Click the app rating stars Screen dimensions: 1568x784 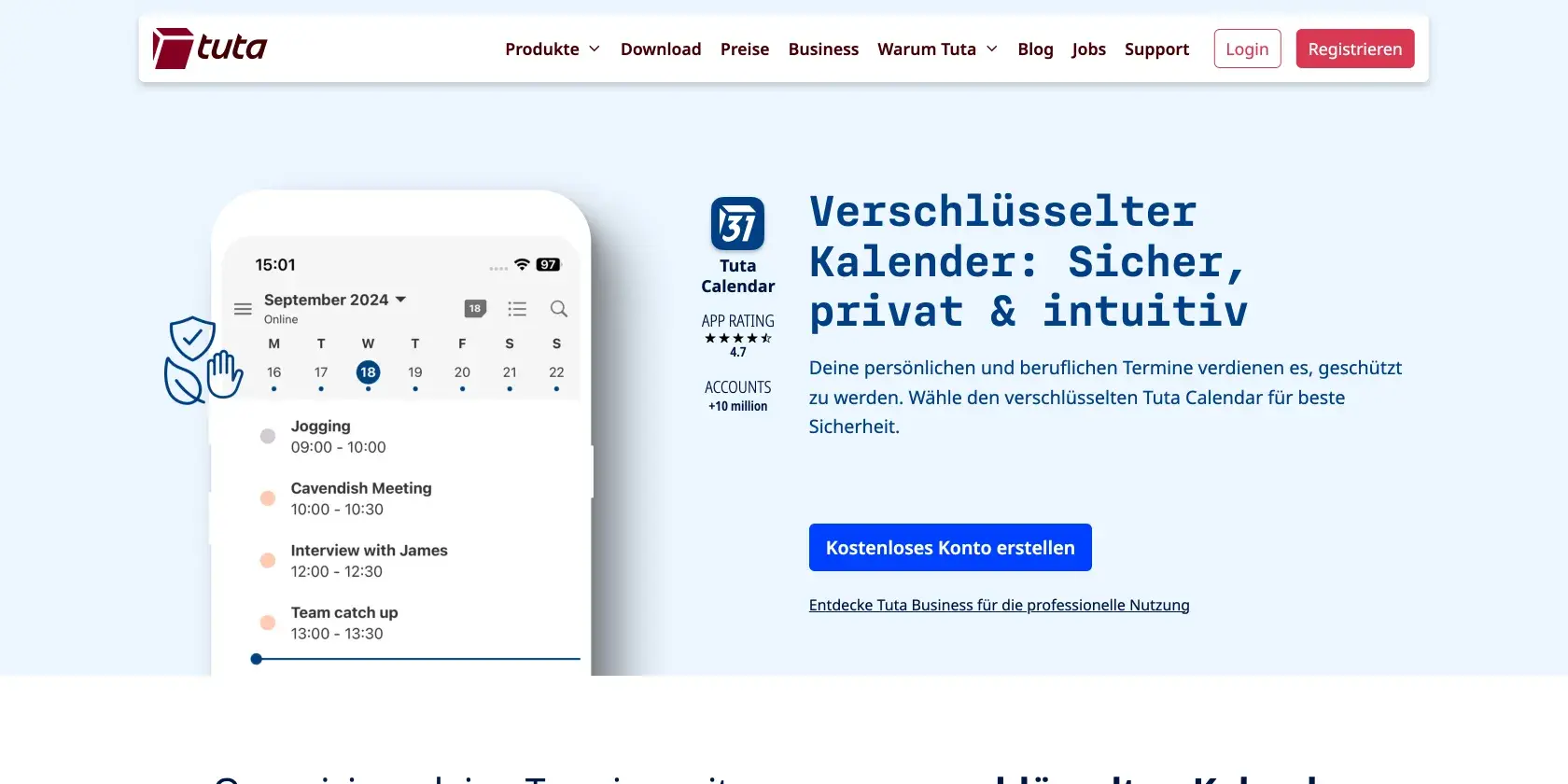point(737,338)
